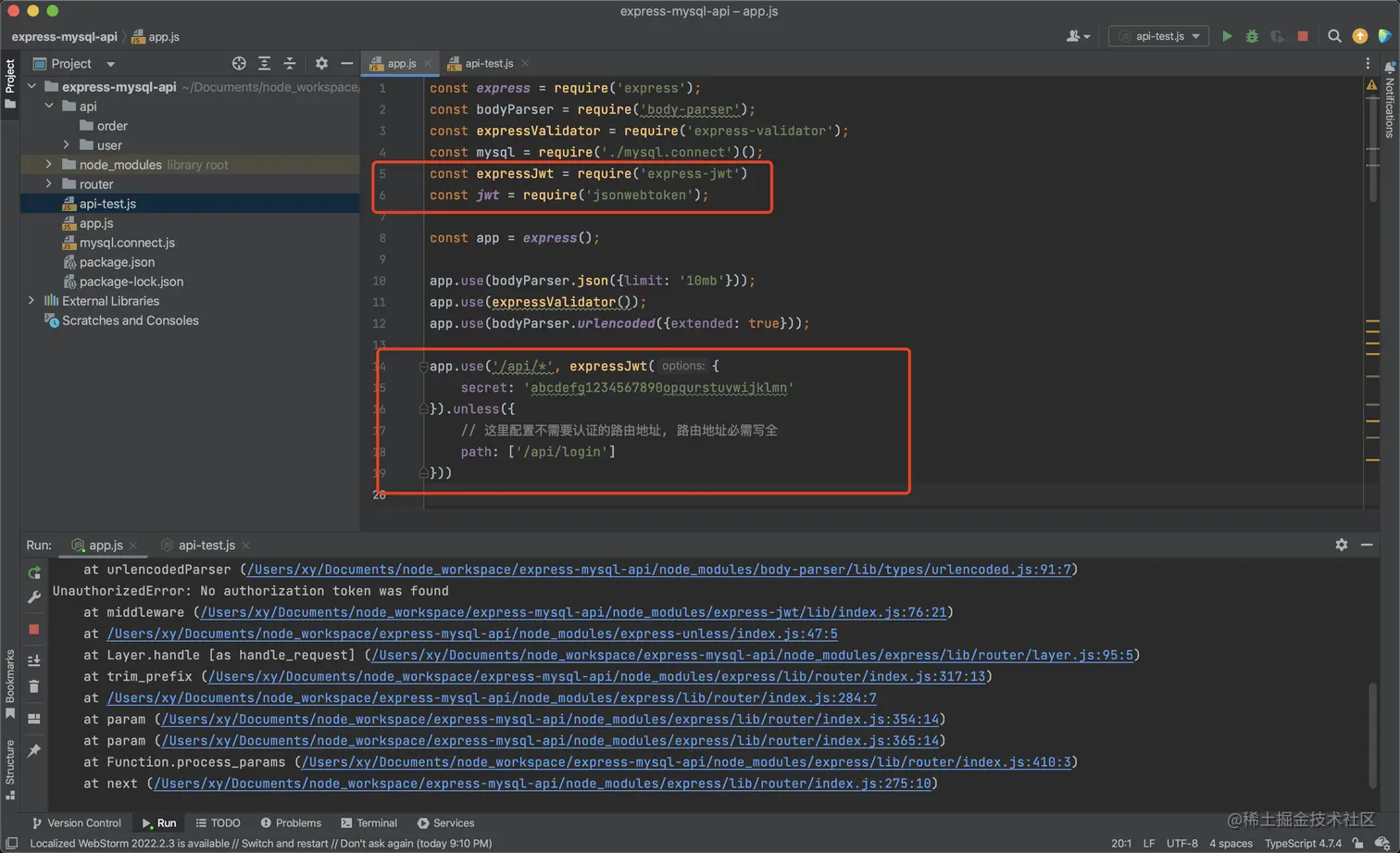Viewport: 1400px width, 853px height.
Task: Open Version Control tool window
Action: (76, 822)
